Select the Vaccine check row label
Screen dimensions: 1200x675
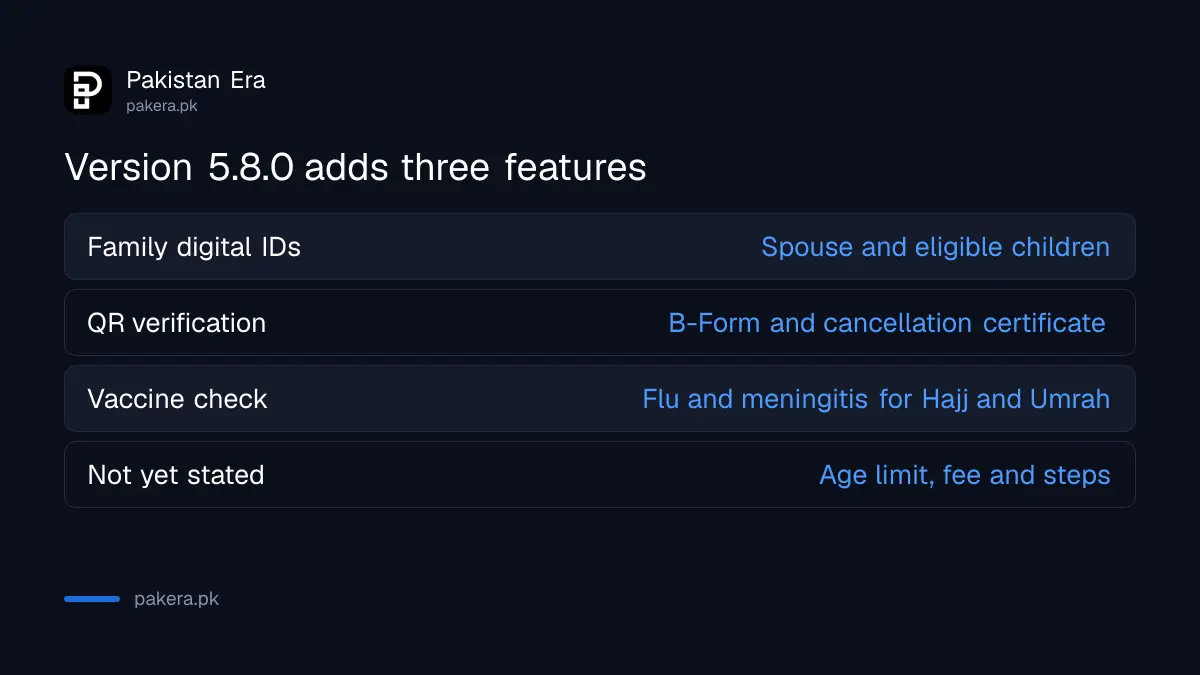pyautogui.click(x=177, y=399)
